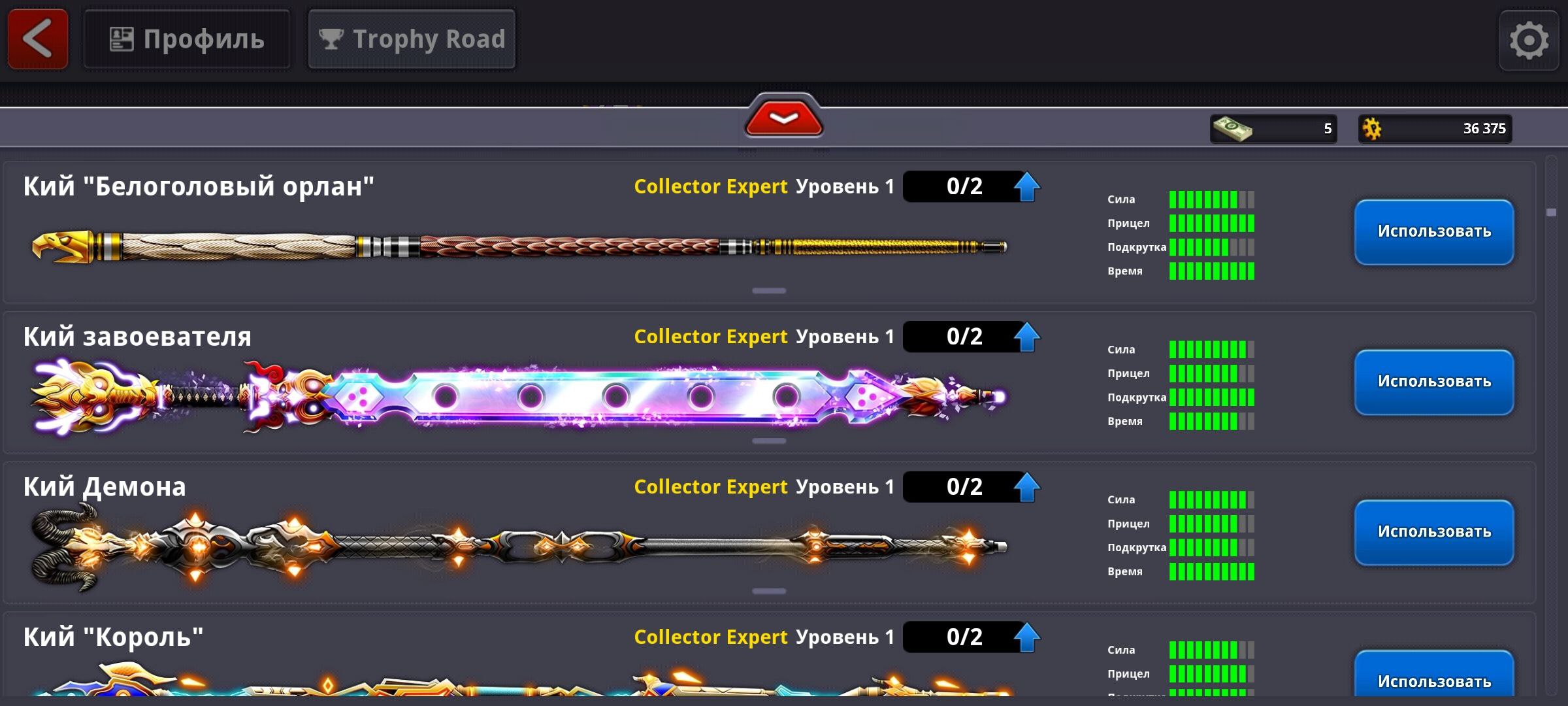
Task: Click Использовать for Кий "Король"
Action: (1434, 678)
